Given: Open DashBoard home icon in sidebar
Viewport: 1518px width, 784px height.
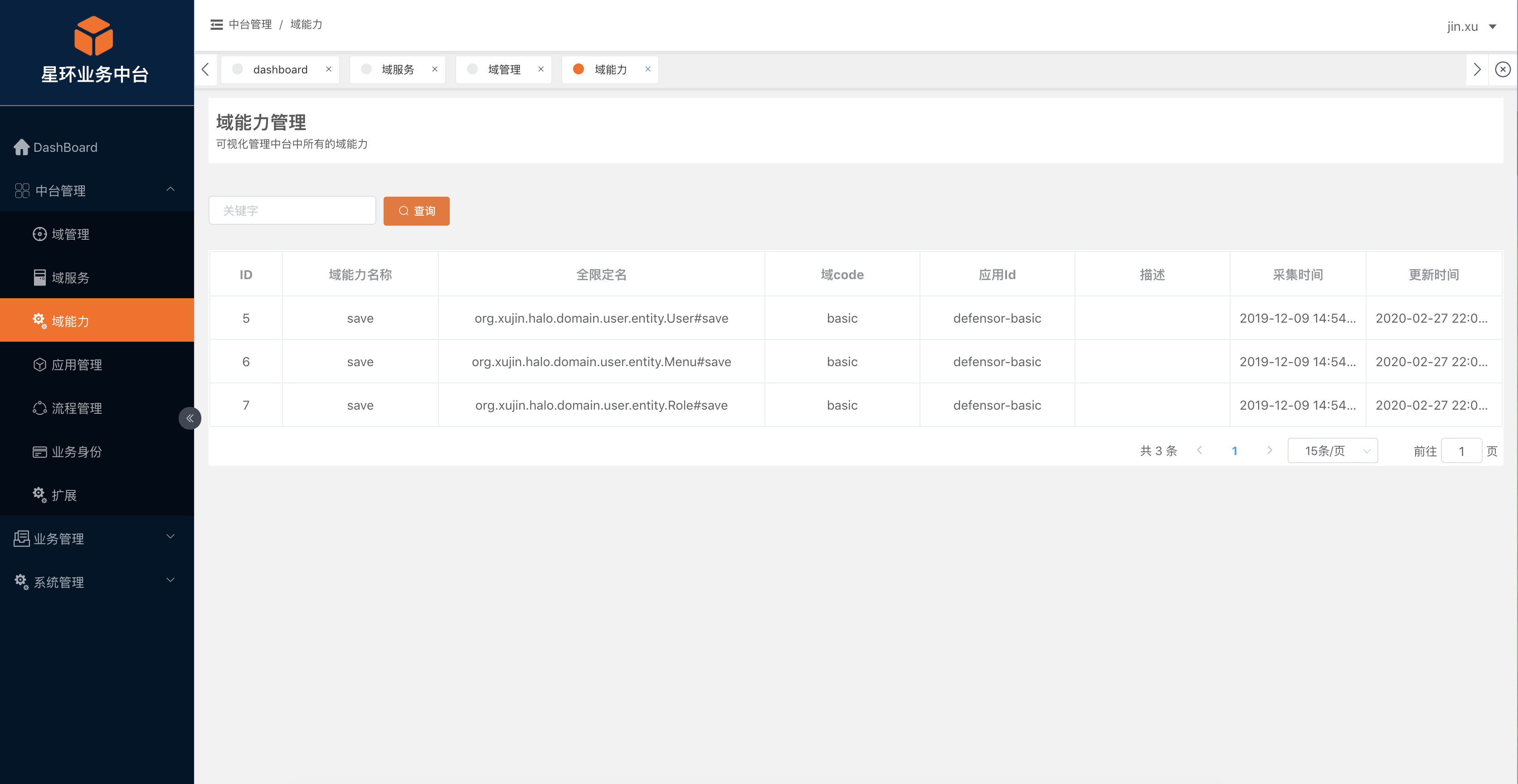Looking at the screenshot, I should click(x=22, y=147).
